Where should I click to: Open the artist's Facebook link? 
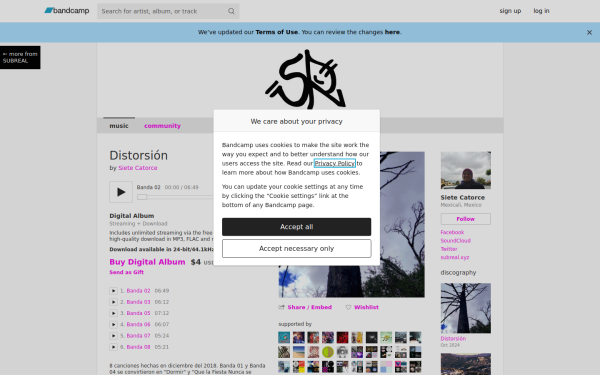pyautogui.click(x=452, y=232)
